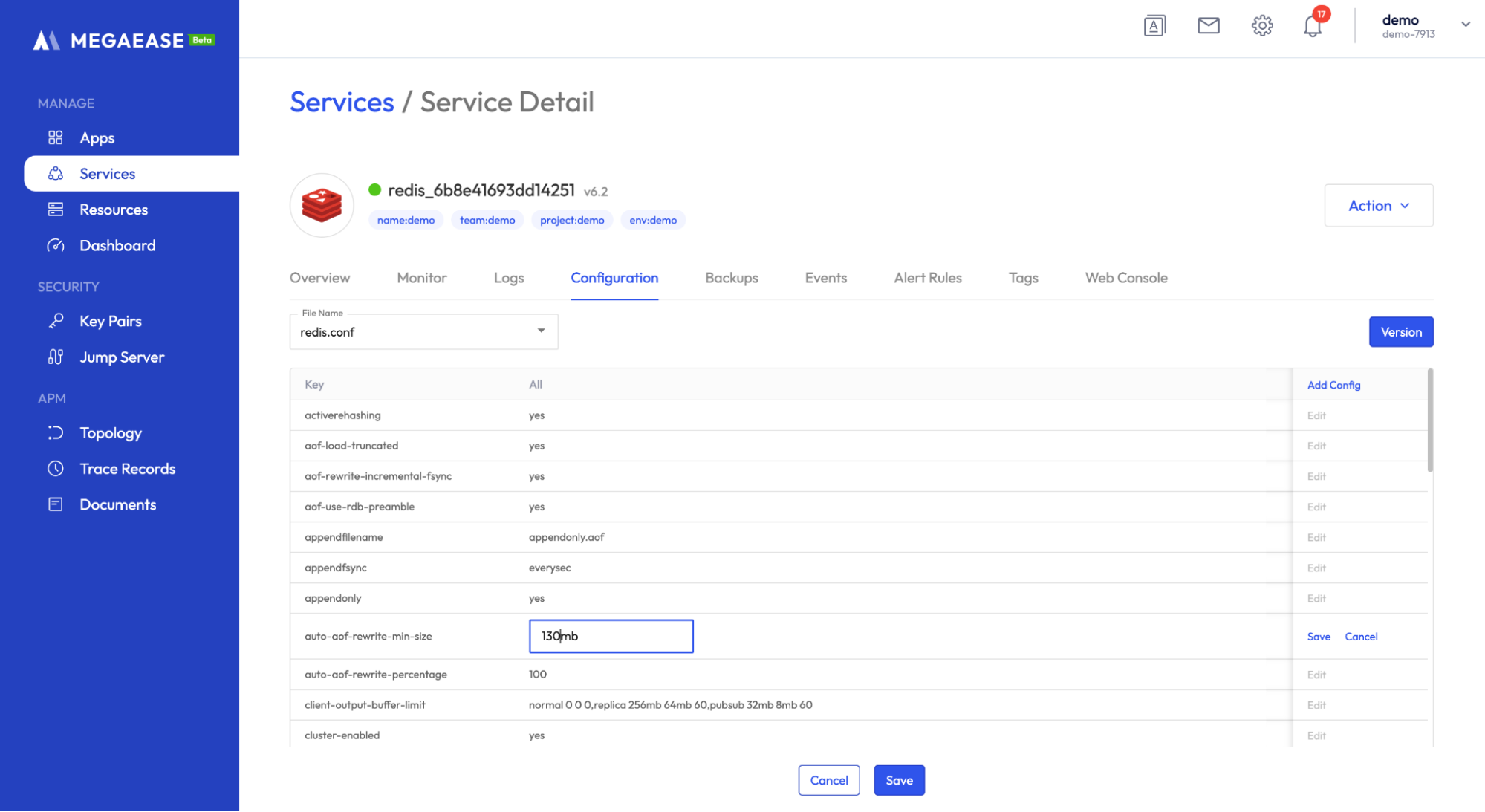Edit the aof-load-truncated row
Viewport: 1485px width, 812px height.
[x=1316, y=446]
